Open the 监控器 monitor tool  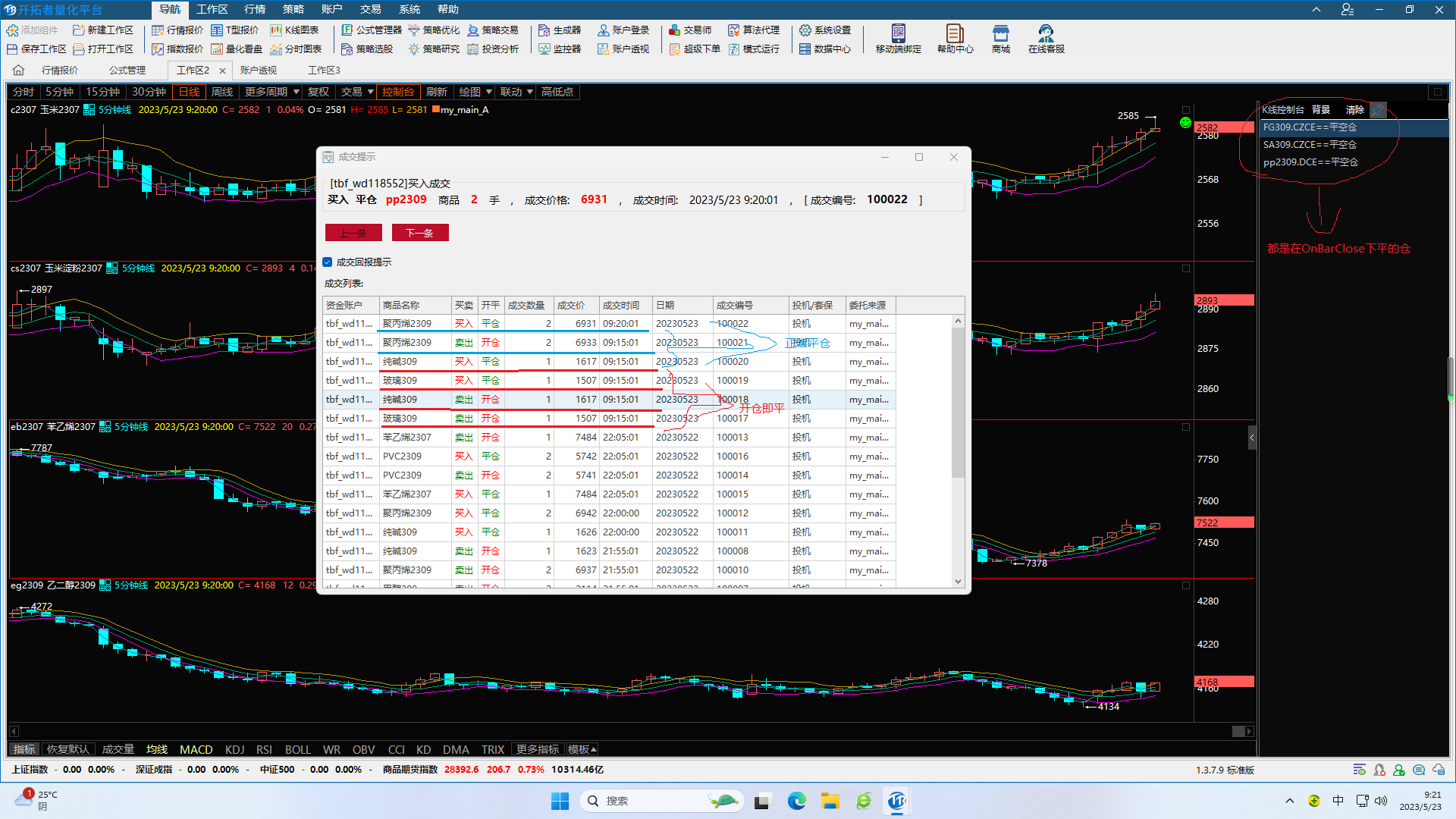[560, 49]
